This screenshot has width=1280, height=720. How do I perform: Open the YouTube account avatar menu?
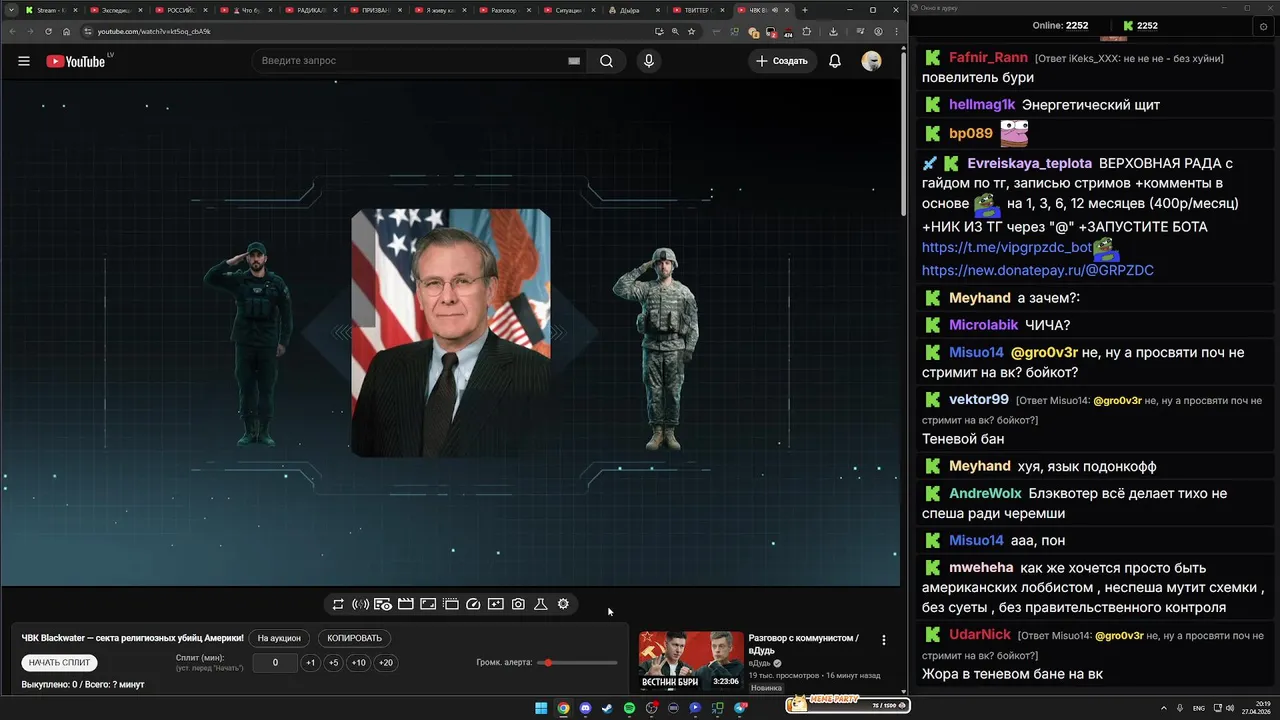(x=872, y=61)
